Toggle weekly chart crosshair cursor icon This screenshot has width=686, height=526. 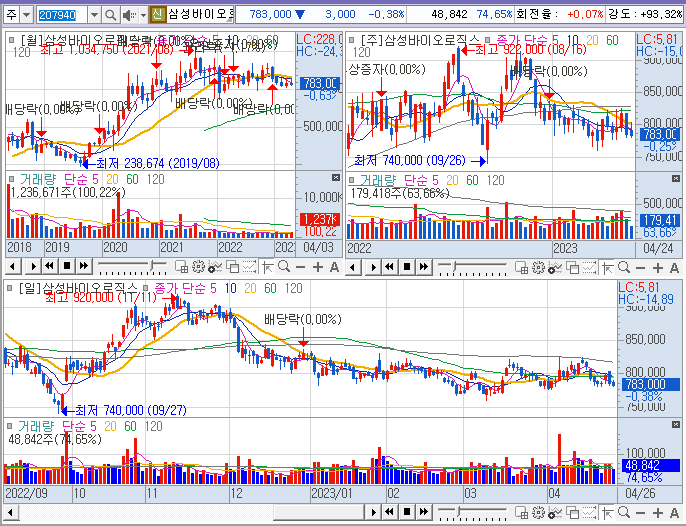(x=607, y=267)
